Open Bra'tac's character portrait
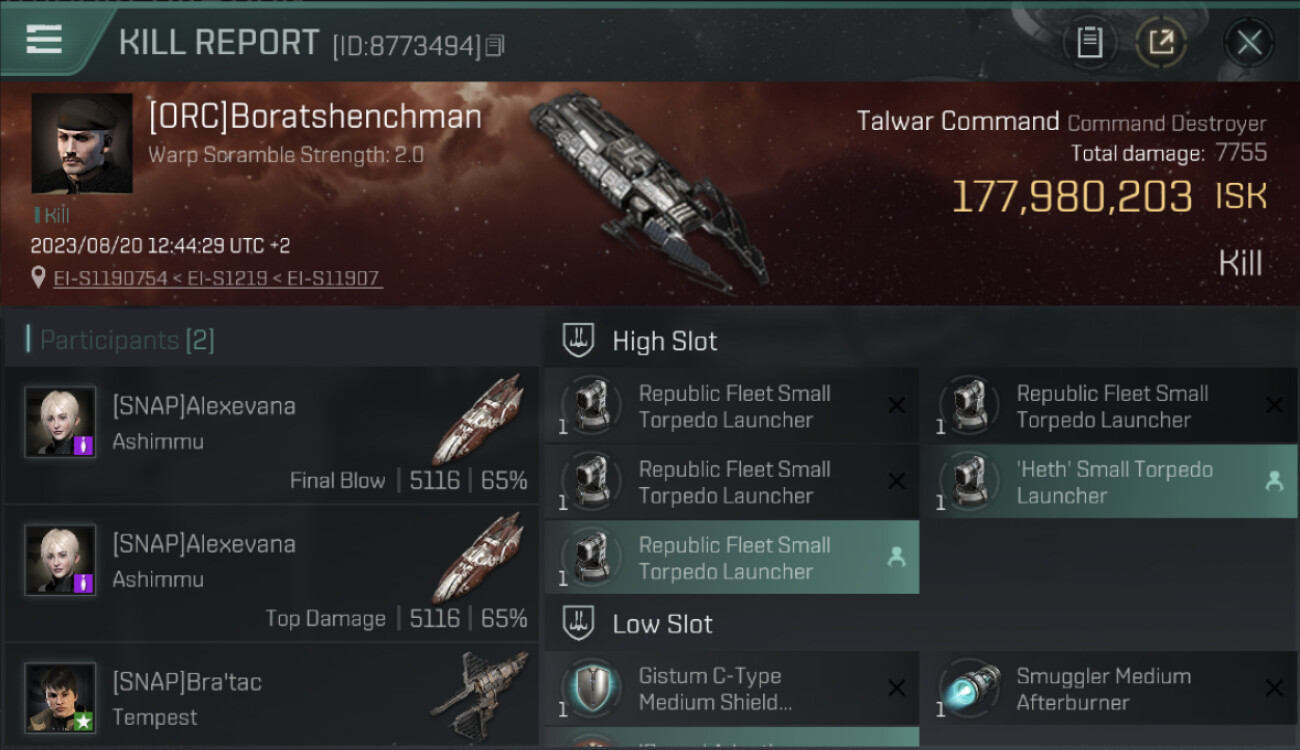 coord(60,696)
